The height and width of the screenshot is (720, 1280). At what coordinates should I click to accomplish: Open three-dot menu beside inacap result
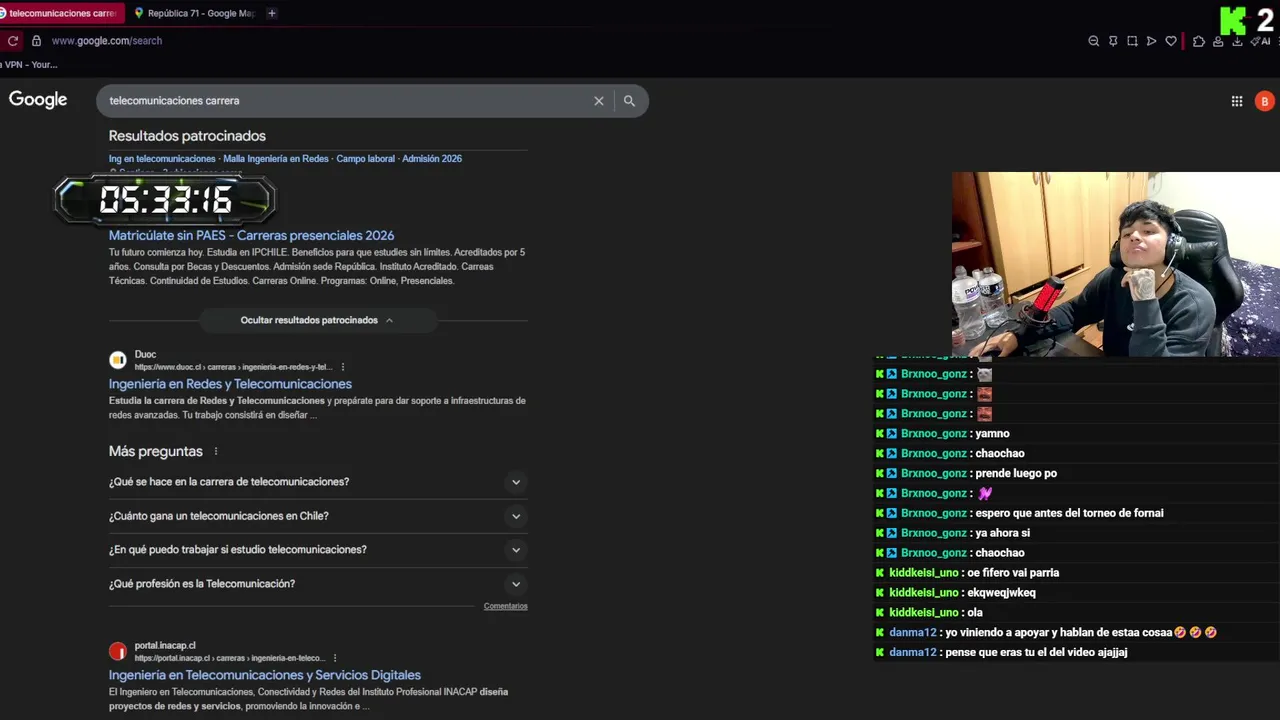click(335, 658)
